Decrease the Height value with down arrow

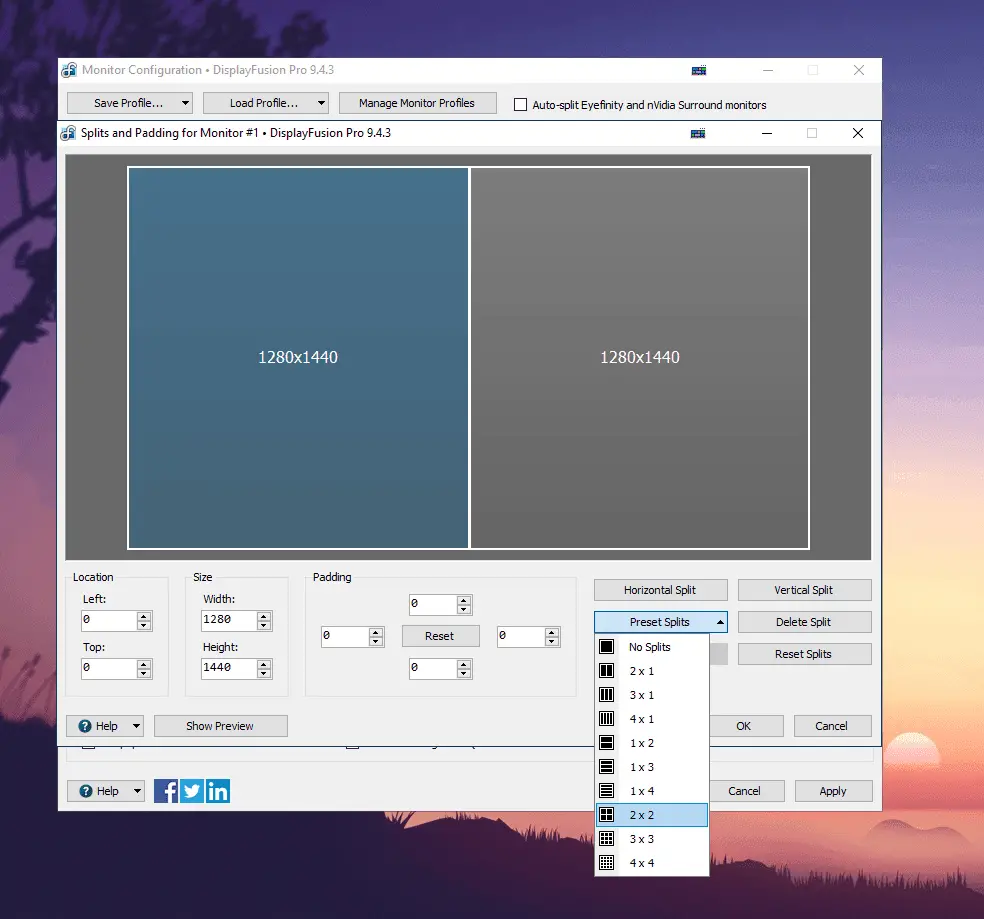click(264, 673)
